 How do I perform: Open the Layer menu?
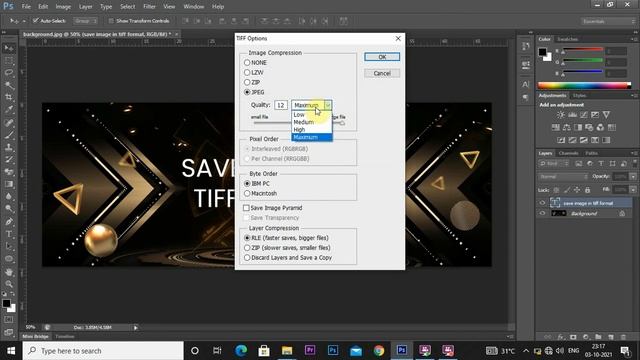pyautogui.click(x=85, y=7)
